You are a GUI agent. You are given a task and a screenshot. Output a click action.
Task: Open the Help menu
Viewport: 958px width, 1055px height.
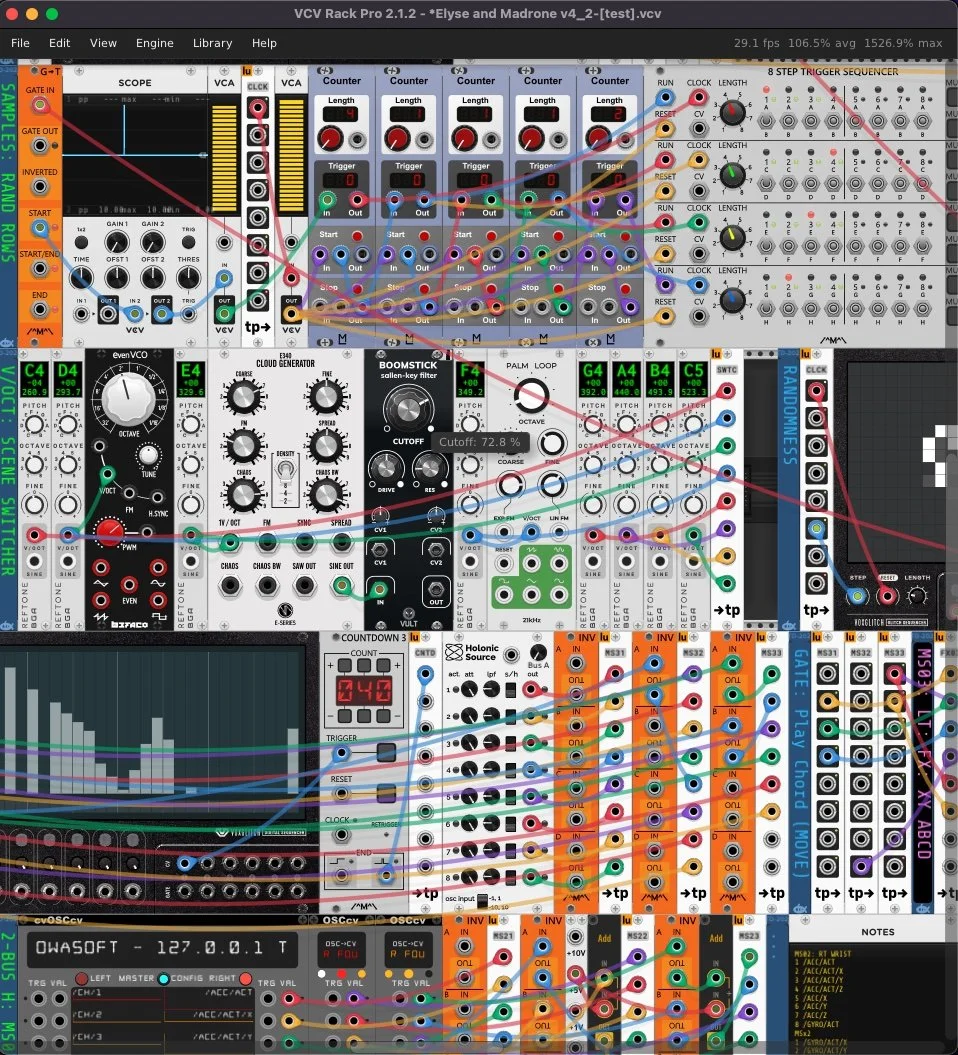click(264, 43)
